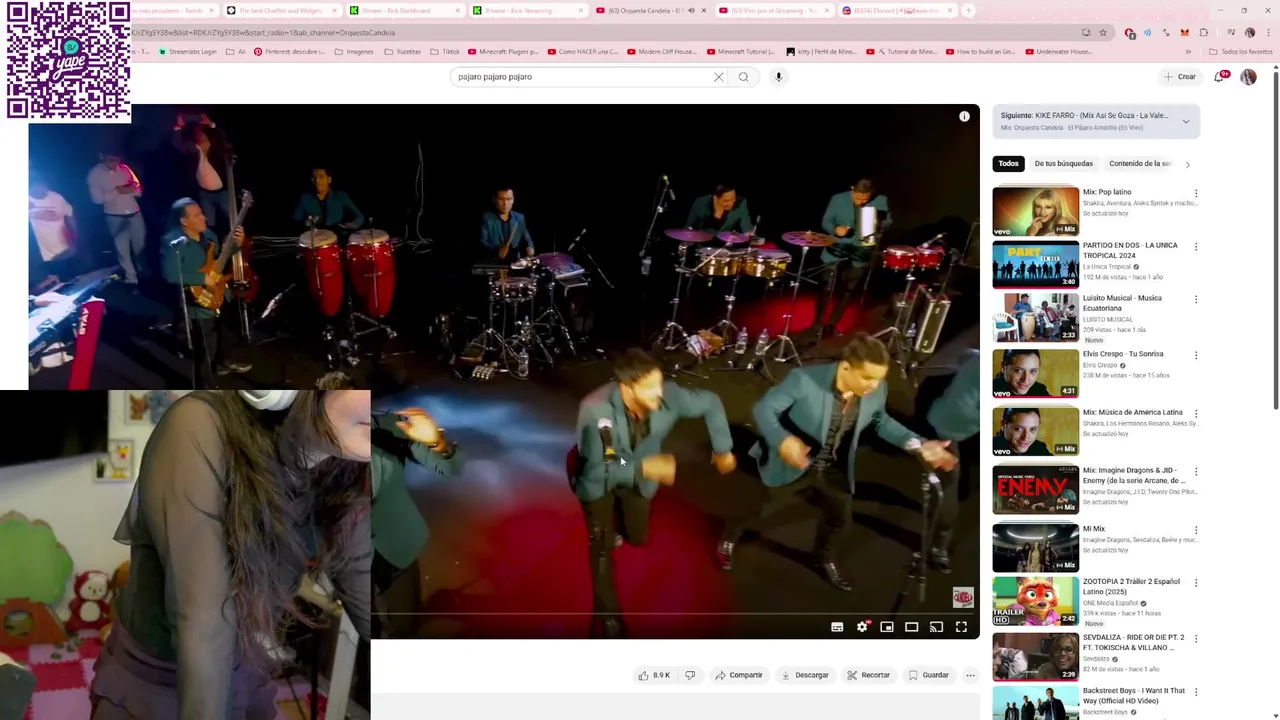The width and height of the screenshot is (1280, 720).
Task: Open the Todos los favoritos folder
Action: (x=1241, y=52)
